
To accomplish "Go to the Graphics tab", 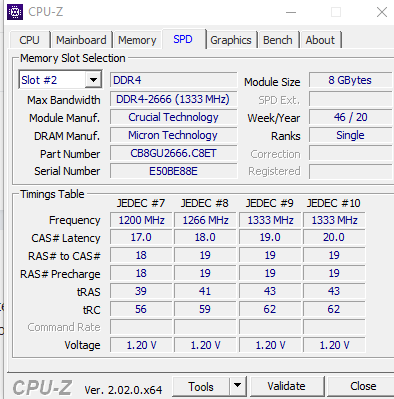I will pos(231,40).
